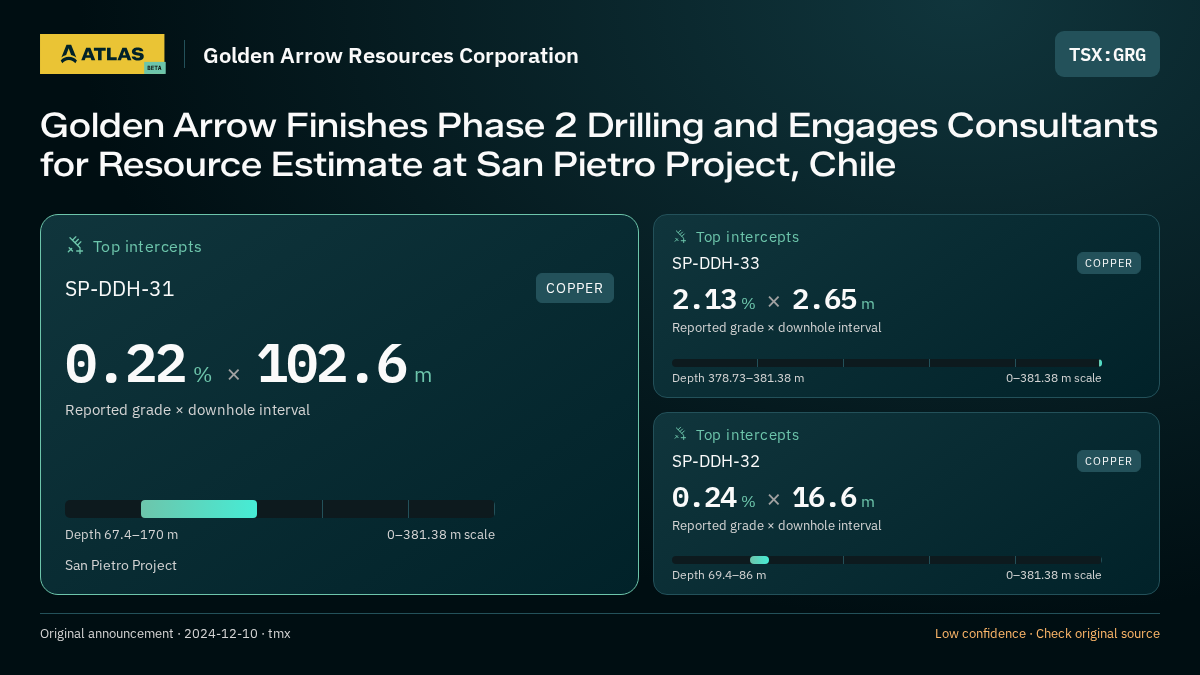Click the SP-DDH-32 depth interval bar
This screenshot has height=675, width=1200.
click(887, 560)
